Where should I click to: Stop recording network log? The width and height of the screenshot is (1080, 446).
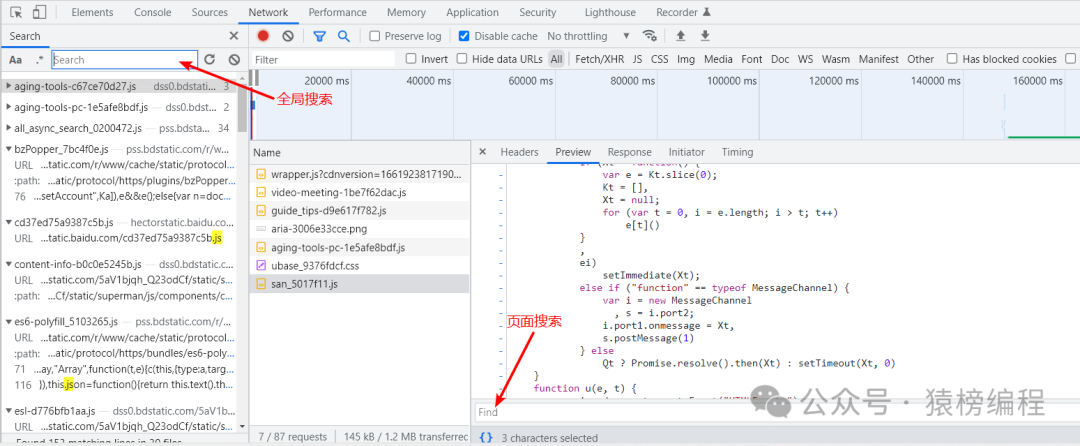coord(263,36)
